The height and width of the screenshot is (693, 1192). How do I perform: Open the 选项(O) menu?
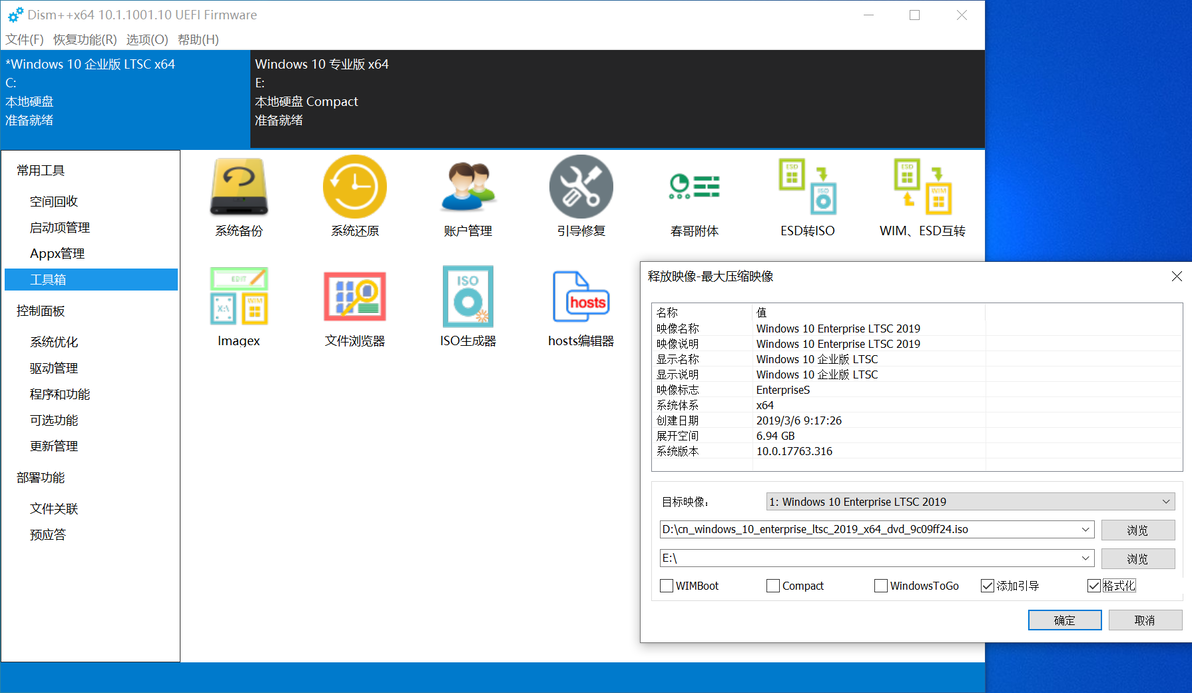coord(147,40)
